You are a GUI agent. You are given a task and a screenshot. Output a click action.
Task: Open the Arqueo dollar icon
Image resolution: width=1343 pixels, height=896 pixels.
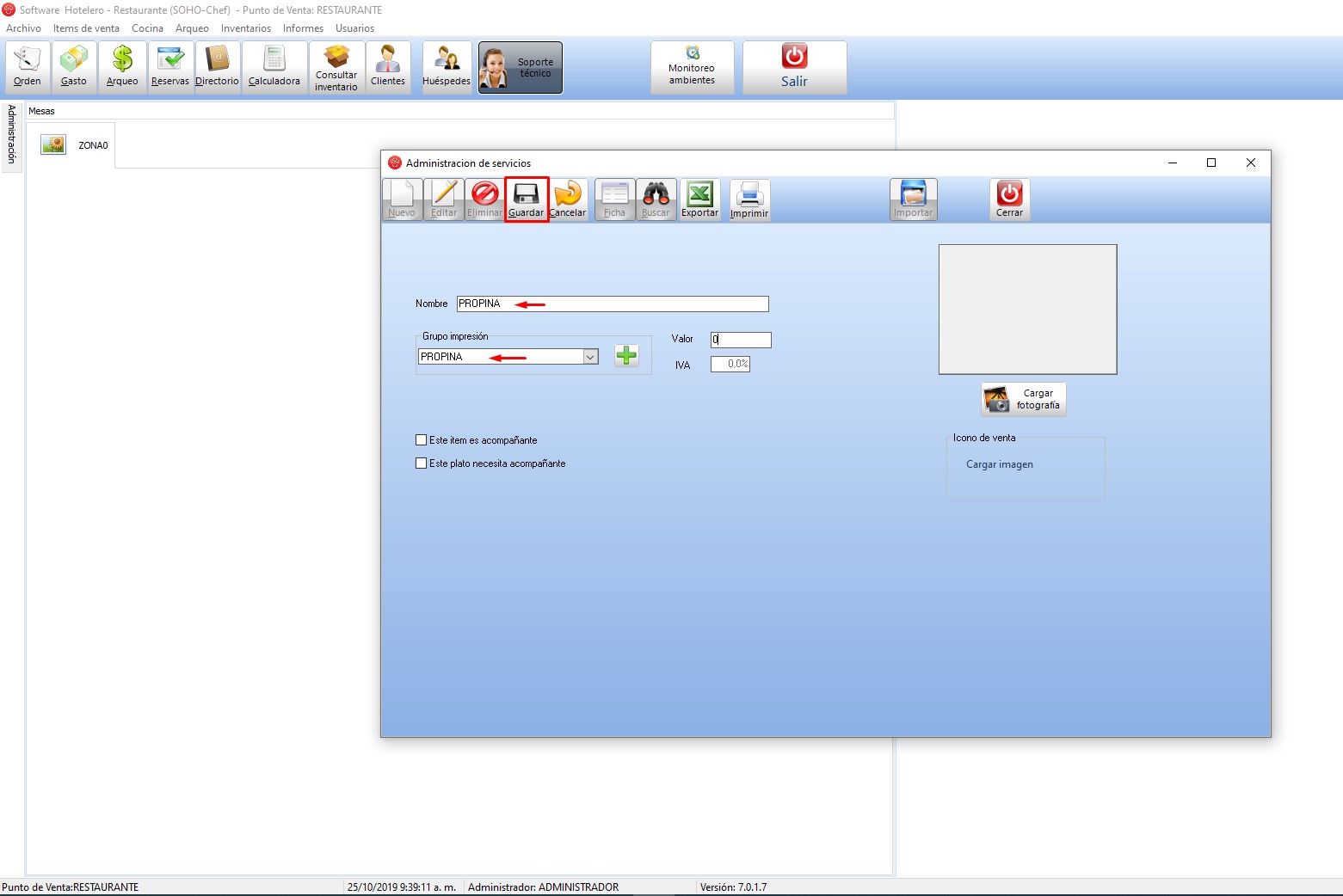122,67
